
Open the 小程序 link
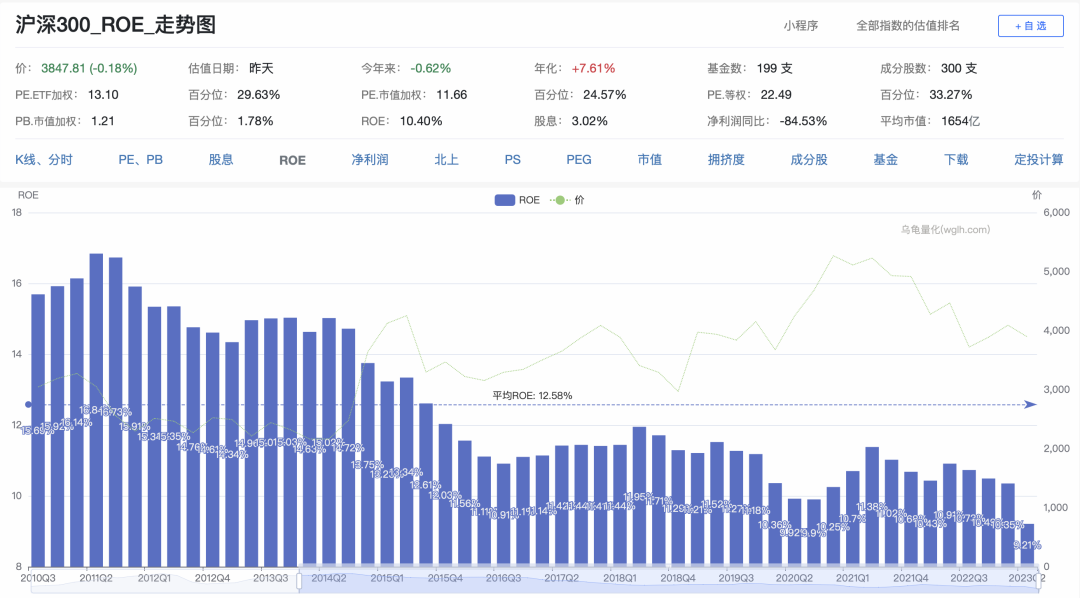pyautogui.click(x=800, y=26)
